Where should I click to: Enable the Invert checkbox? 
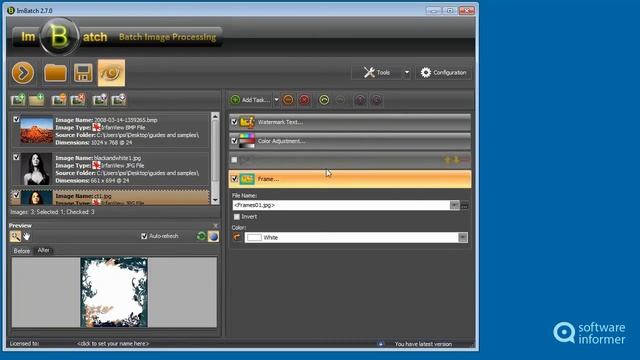[237, 217]
